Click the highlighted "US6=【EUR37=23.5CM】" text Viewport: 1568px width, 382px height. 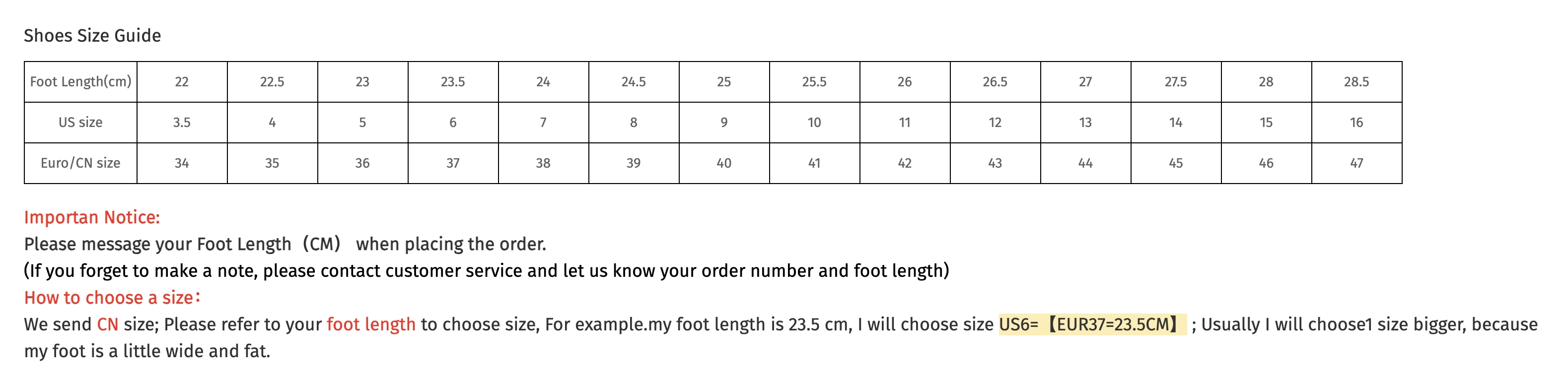(1092, 324)
